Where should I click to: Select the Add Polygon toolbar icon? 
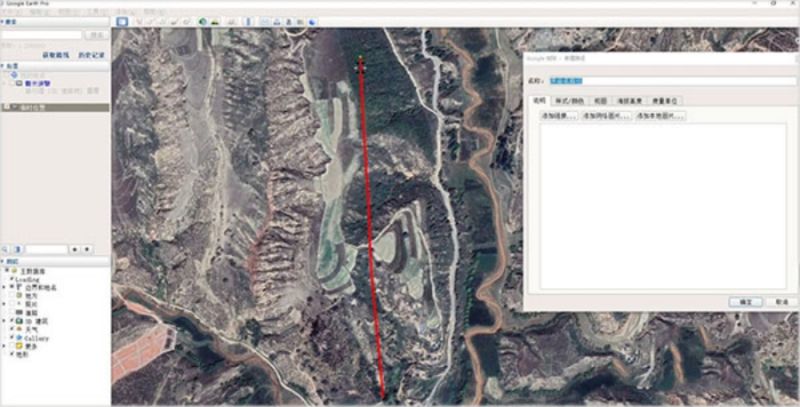click(x=150, y=21)
